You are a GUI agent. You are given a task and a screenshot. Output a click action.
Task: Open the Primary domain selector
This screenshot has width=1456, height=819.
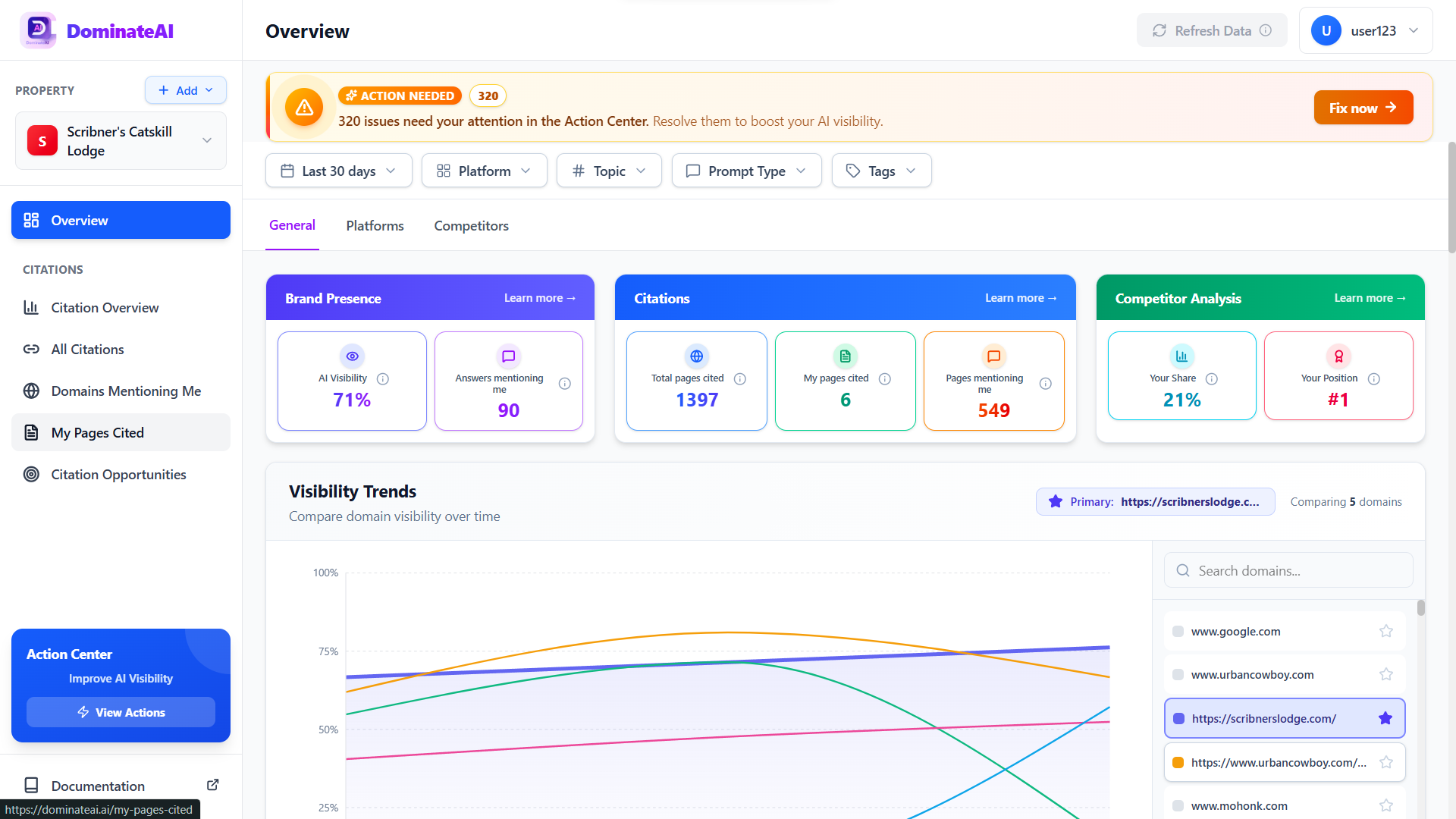pos(1156,501)
